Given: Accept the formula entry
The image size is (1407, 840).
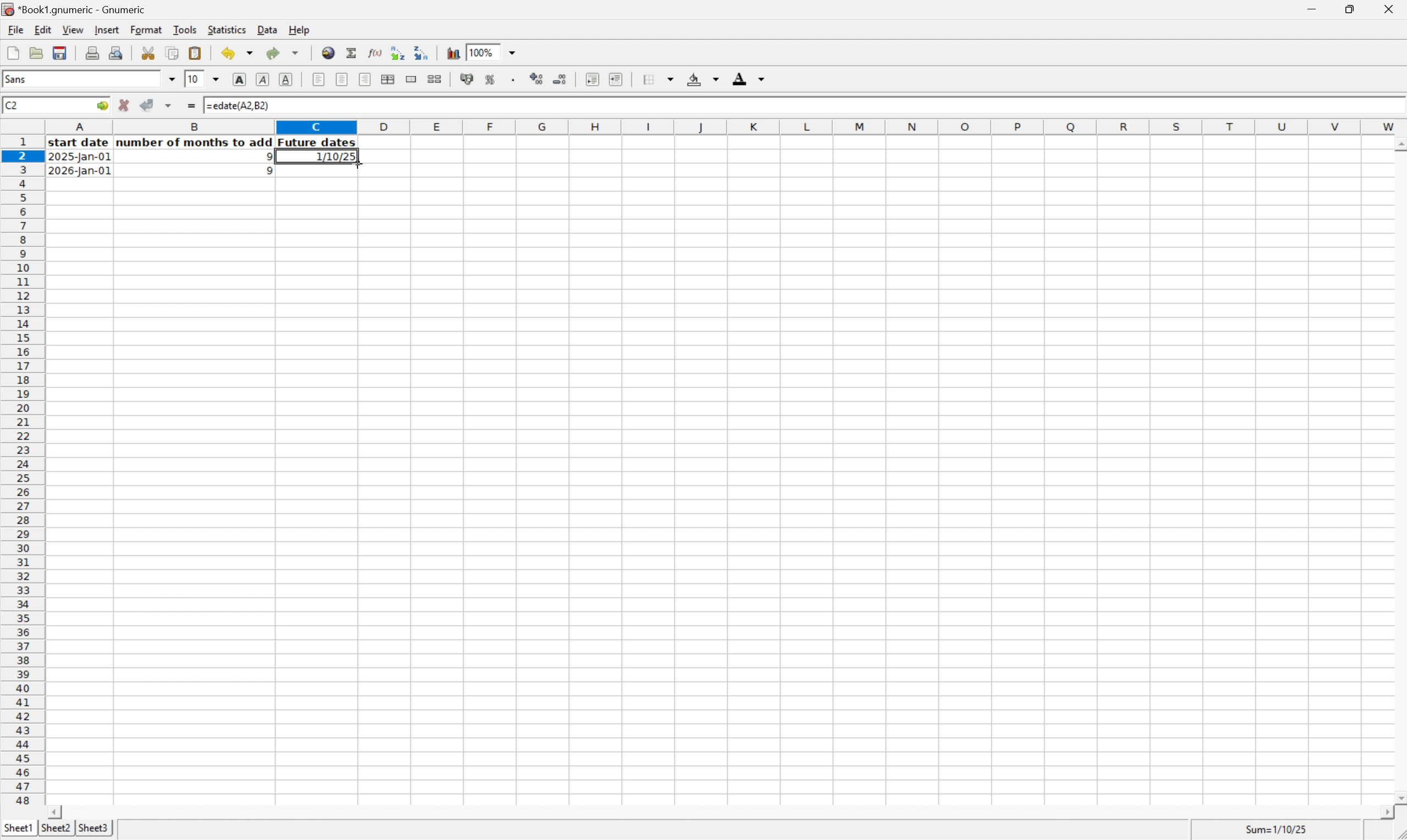Looking at the screenshot, I should point(147,106).
